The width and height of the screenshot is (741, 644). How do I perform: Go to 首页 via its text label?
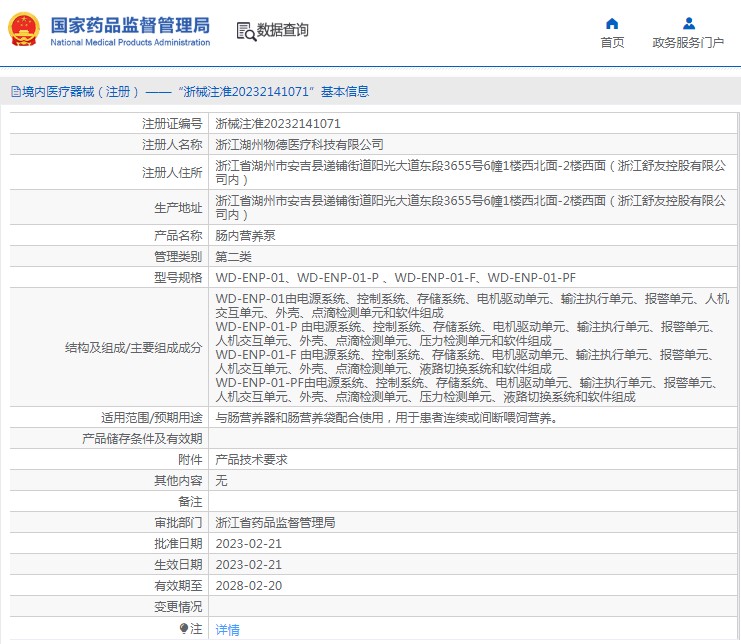point(612,42)
